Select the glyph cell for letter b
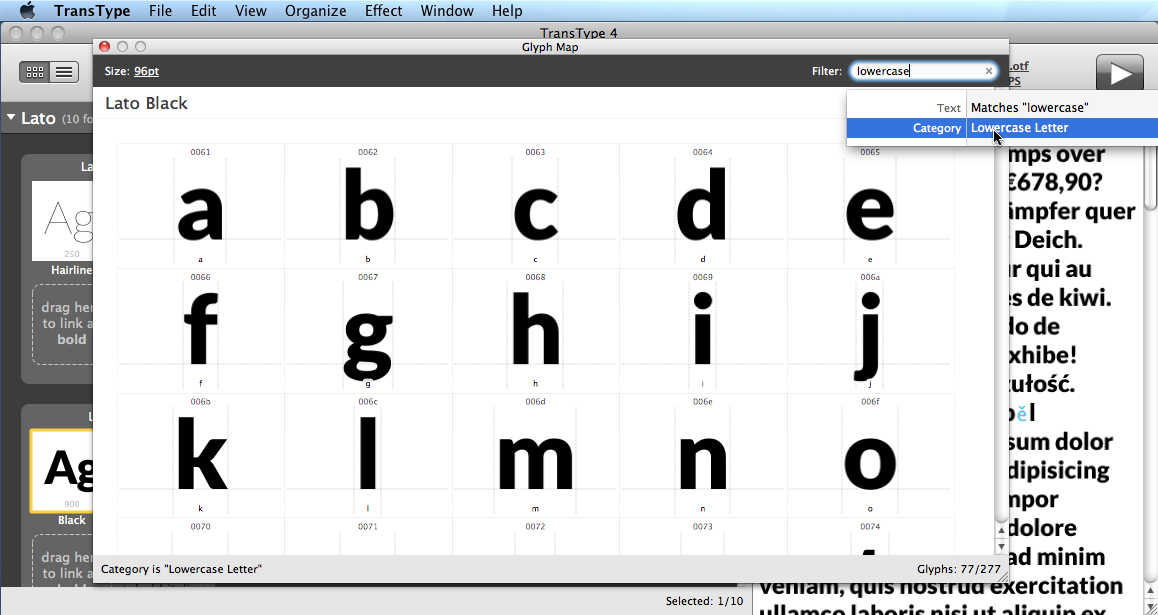 [x=368, y=206]
